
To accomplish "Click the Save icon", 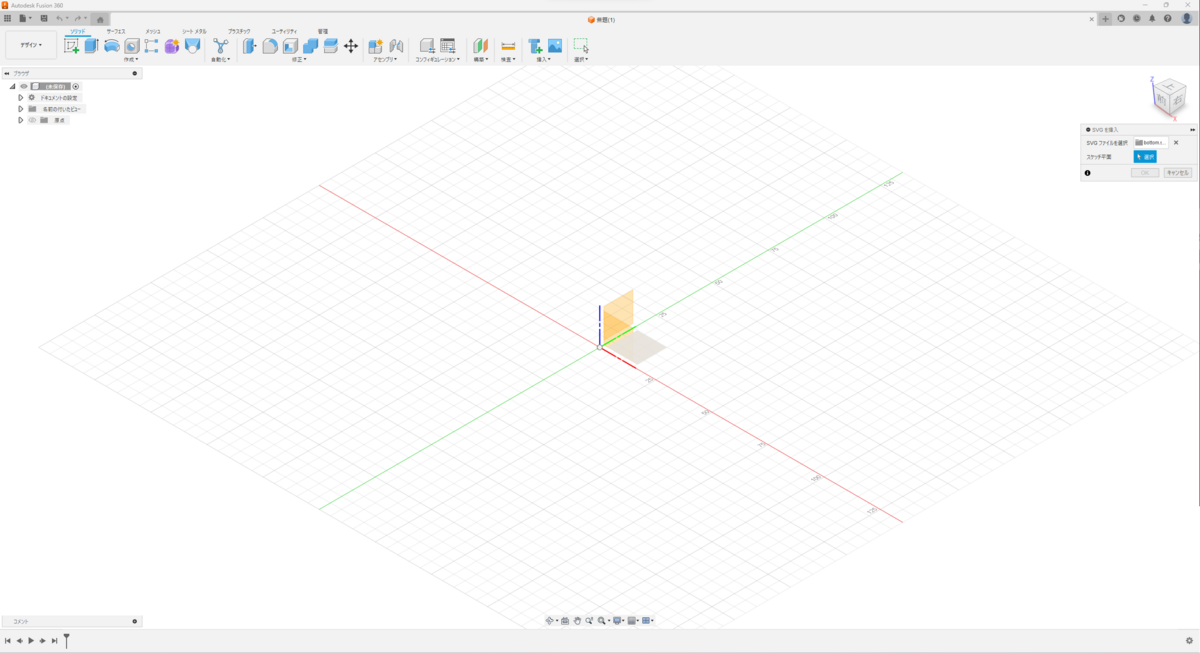I will click(43, 18).
